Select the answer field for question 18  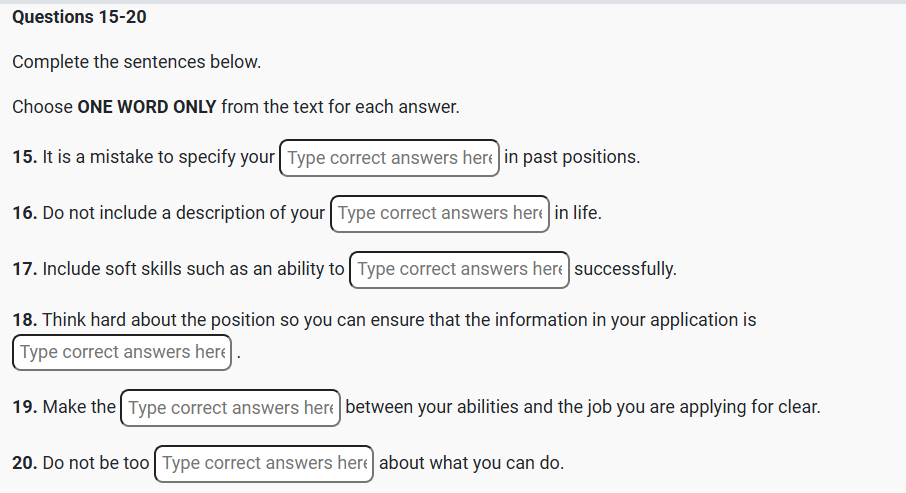point(122,352)
